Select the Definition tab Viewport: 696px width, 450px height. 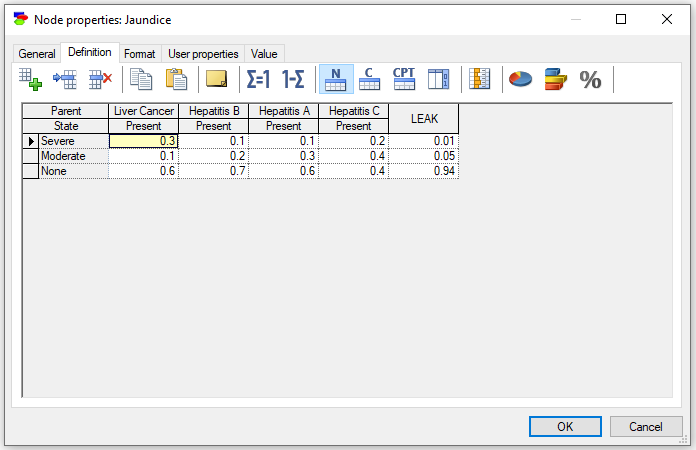(x=90, y=52)
